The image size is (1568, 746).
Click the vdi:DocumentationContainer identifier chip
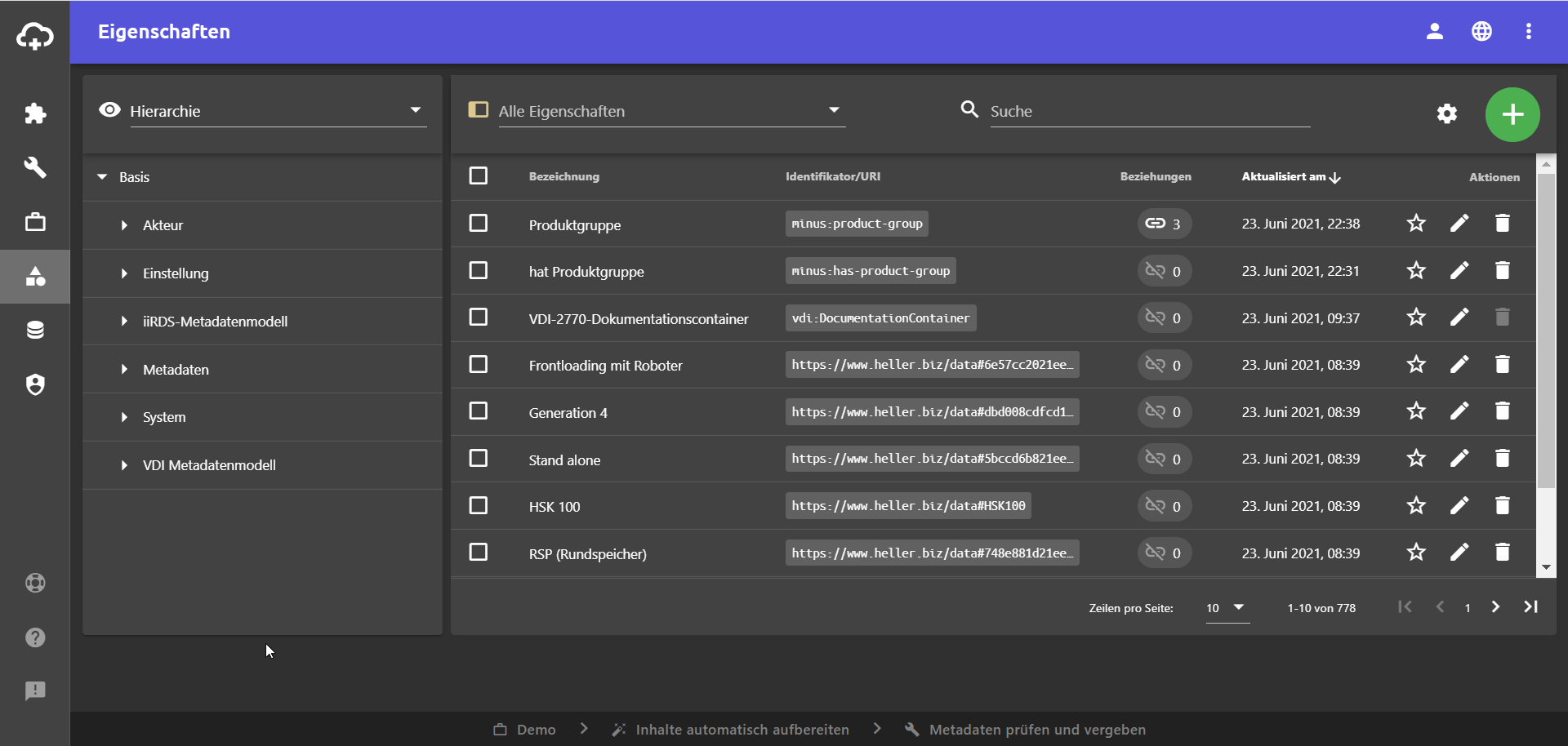[880, 317]
